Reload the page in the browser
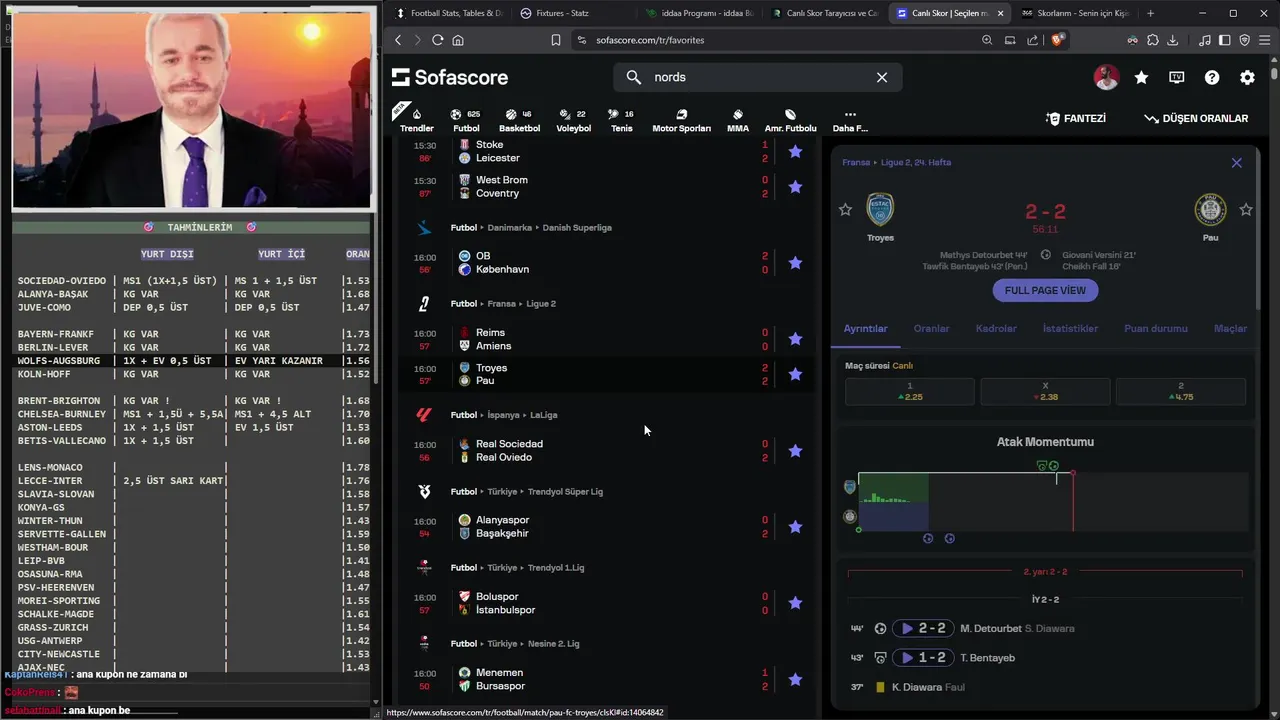 point(437,40)
